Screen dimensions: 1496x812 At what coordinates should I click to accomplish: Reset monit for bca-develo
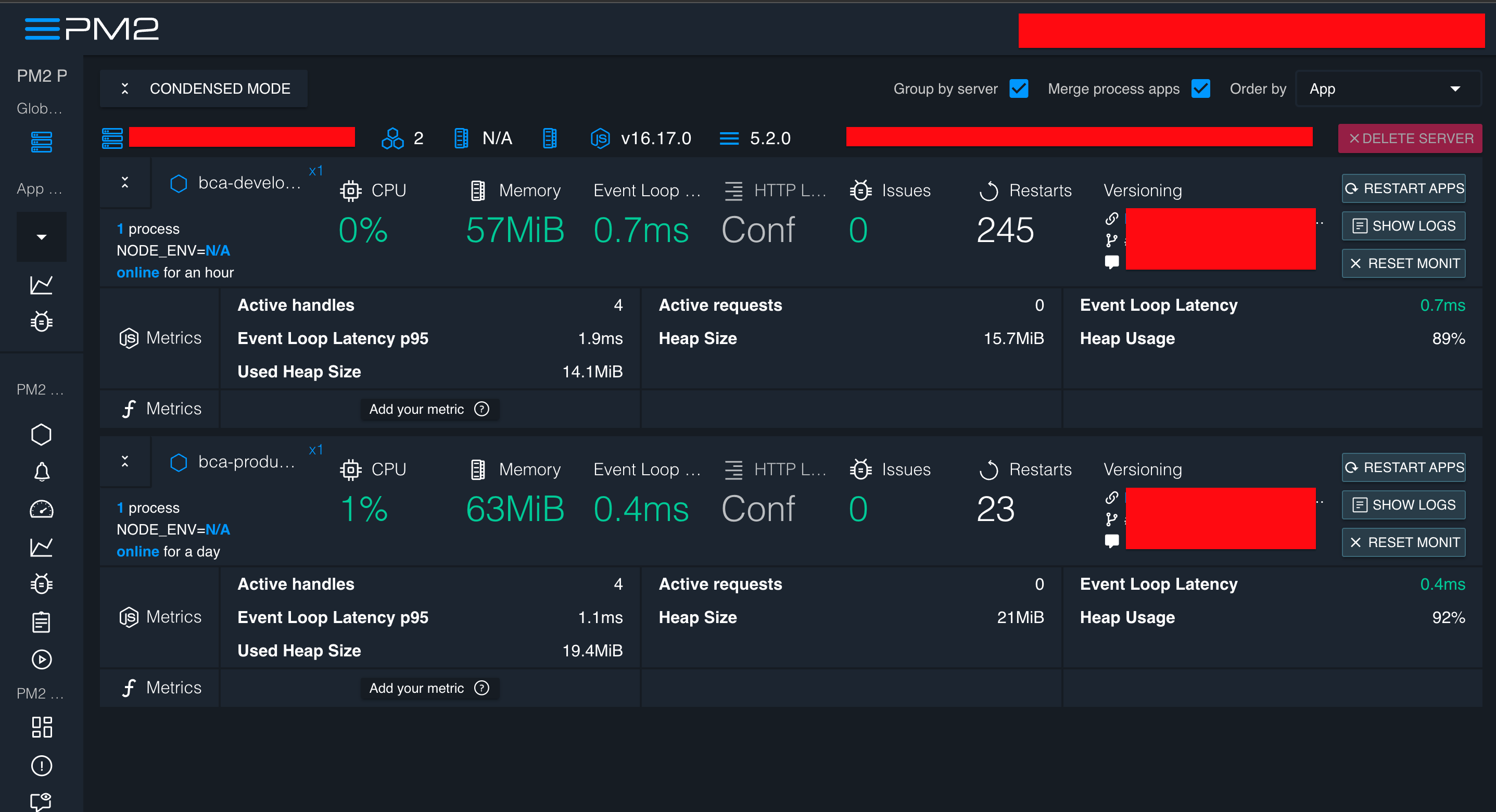(x=1404, y=264)
